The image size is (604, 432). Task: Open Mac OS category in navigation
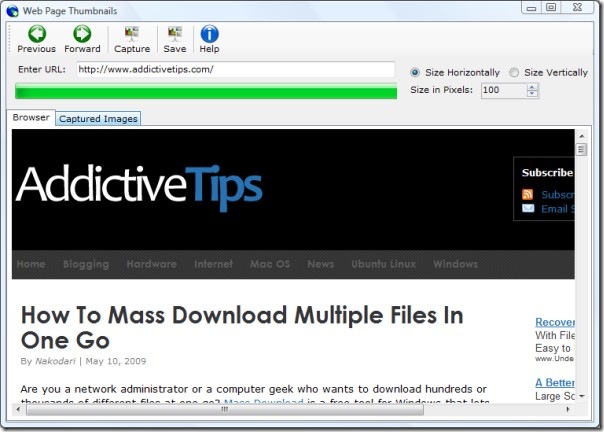270,264
